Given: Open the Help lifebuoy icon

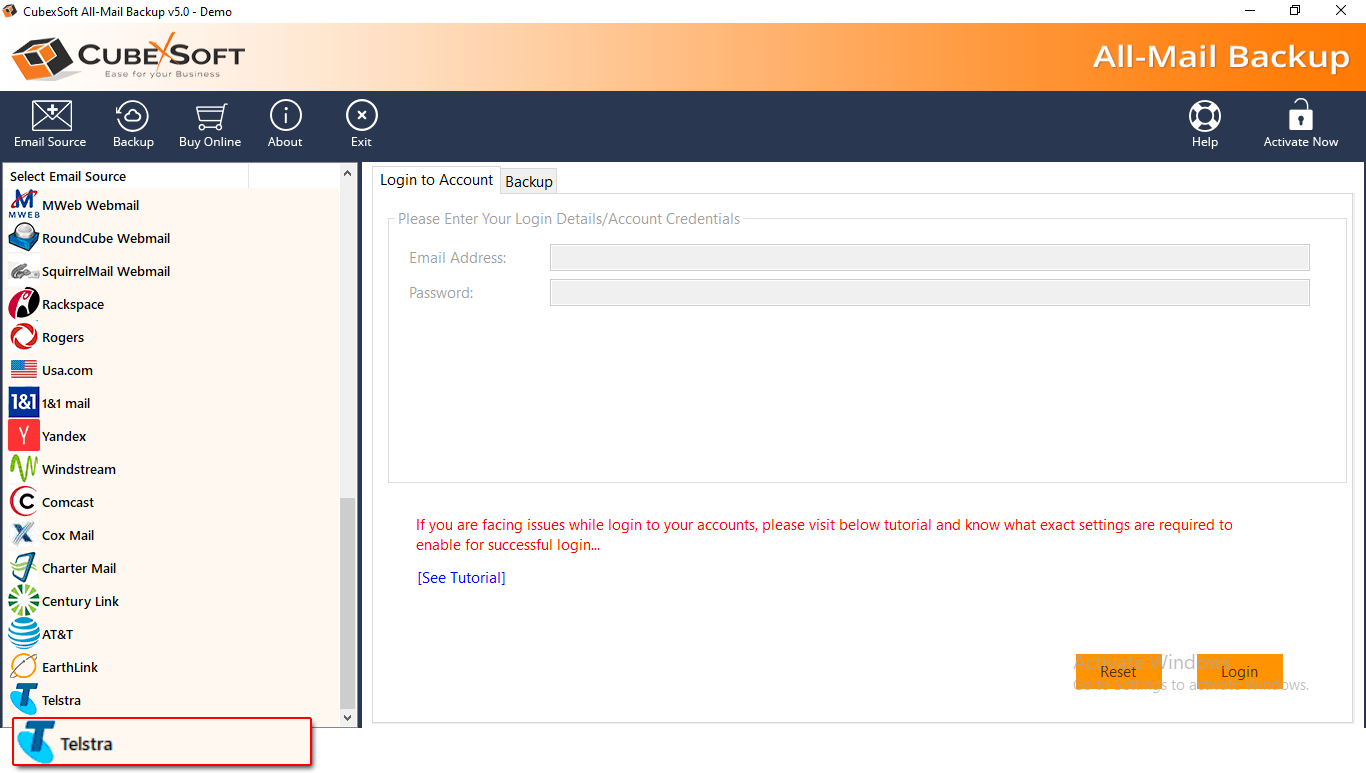Looking at the screenshot, I should click(1204, 117).
